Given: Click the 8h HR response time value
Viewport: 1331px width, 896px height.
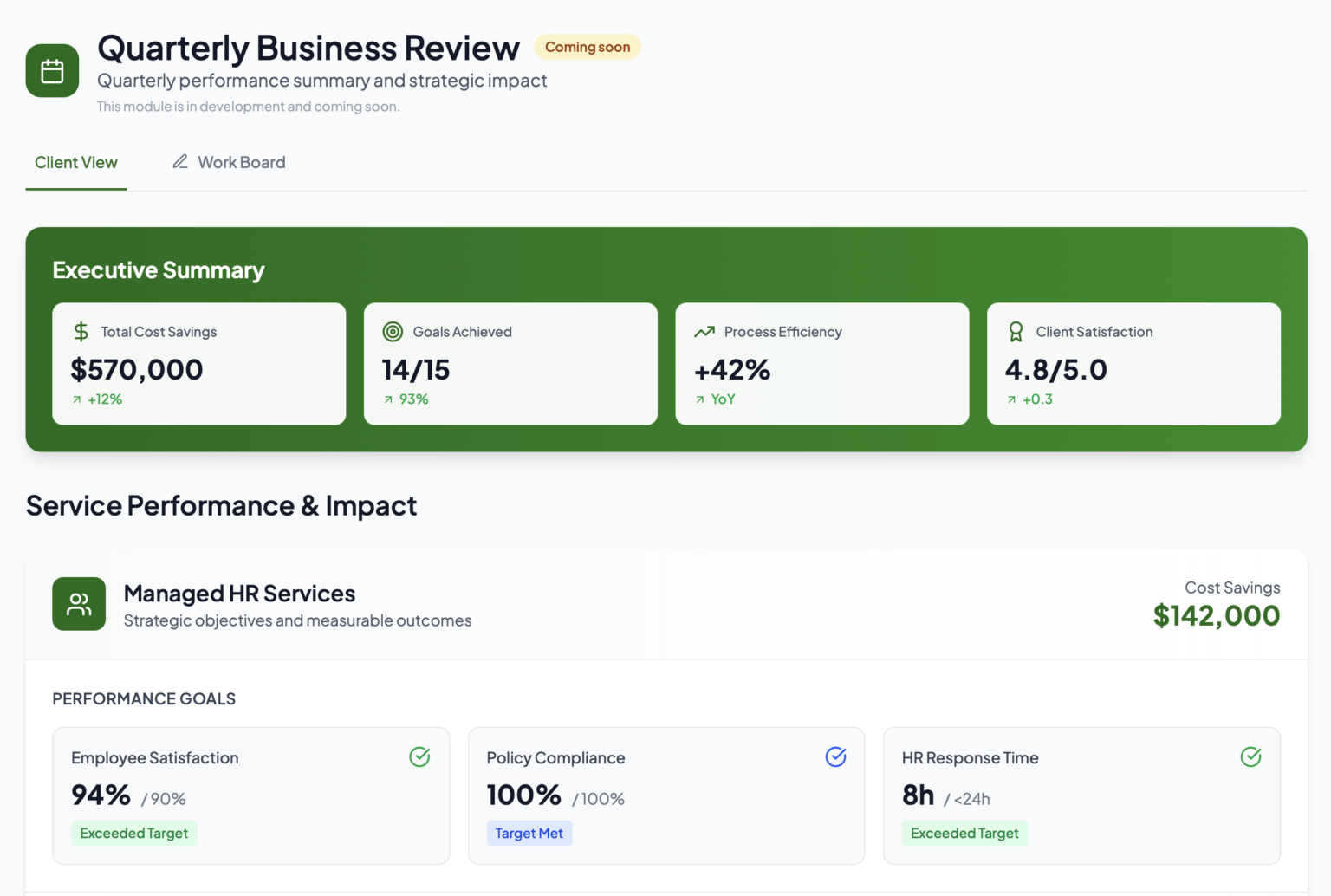Looking at the screenshot, I should pyautogui.click(x=919, y=795).
